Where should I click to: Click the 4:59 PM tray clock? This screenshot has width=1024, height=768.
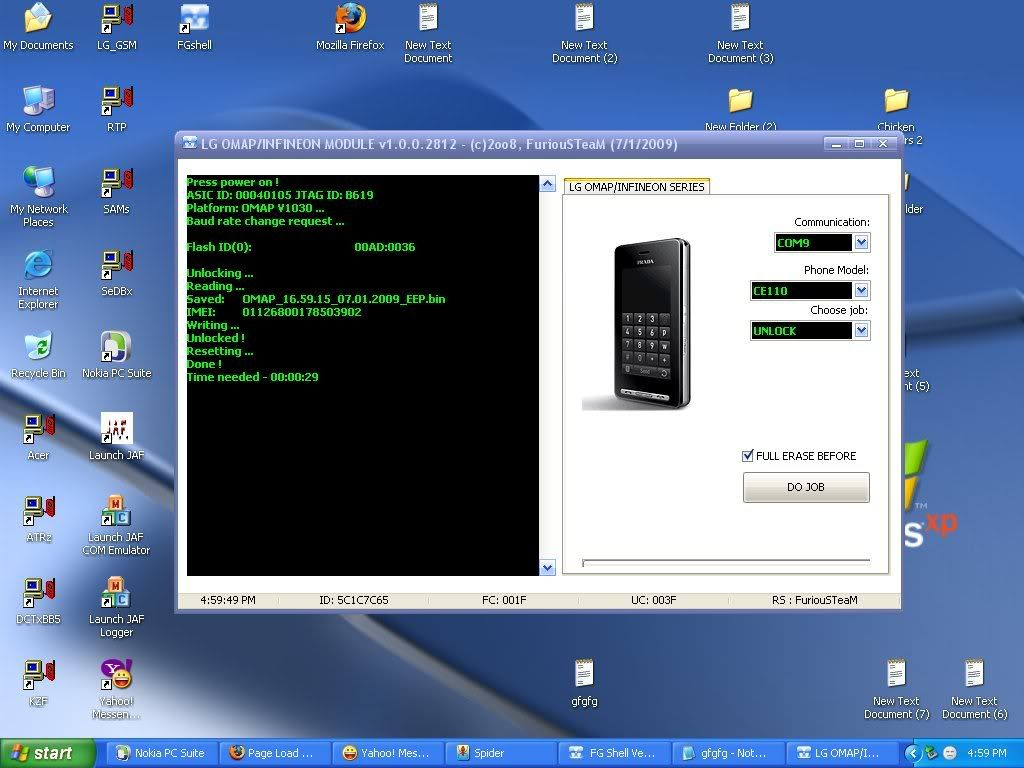click(x=987, y=753)
